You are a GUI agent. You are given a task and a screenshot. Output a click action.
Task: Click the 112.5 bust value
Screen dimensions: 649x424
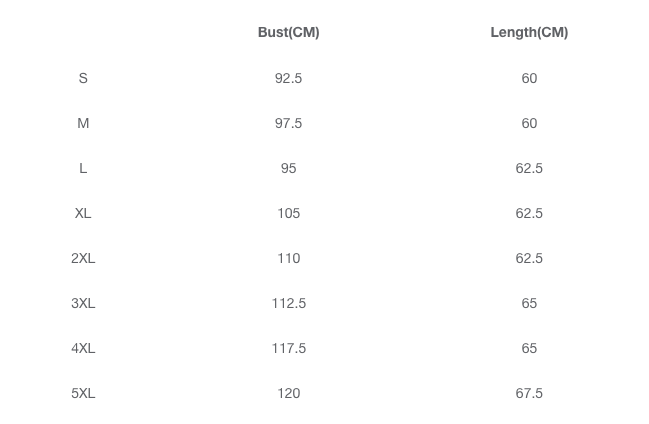288,304
